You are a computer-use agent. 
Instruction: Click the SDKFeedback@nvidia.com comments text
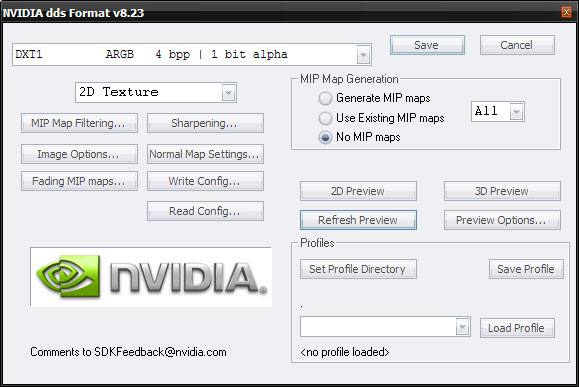click(x=128, y=352)
